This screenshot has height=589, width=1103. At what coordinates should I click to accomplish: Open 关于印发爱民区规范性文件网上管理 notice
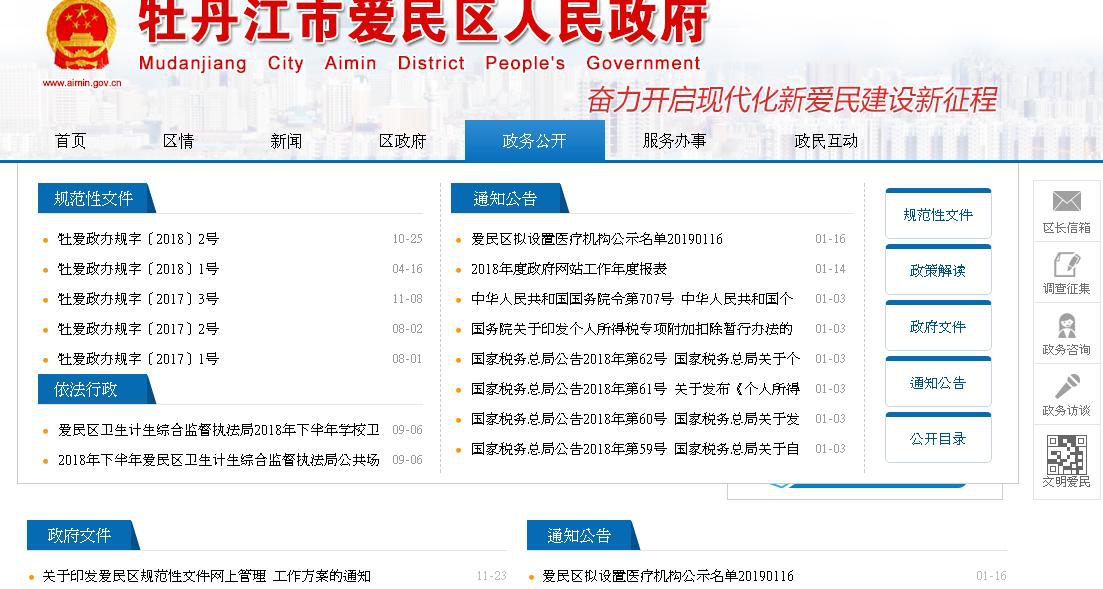tap(206, 576)
